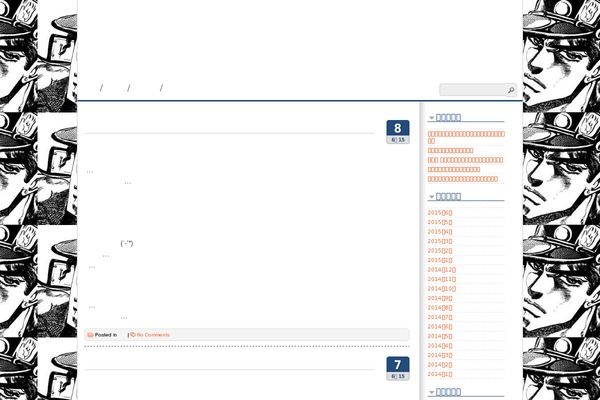Open the 2014 8 archive link
This screenshot has width=600, height=400.
pyautogui.click(x=440, y=308)
